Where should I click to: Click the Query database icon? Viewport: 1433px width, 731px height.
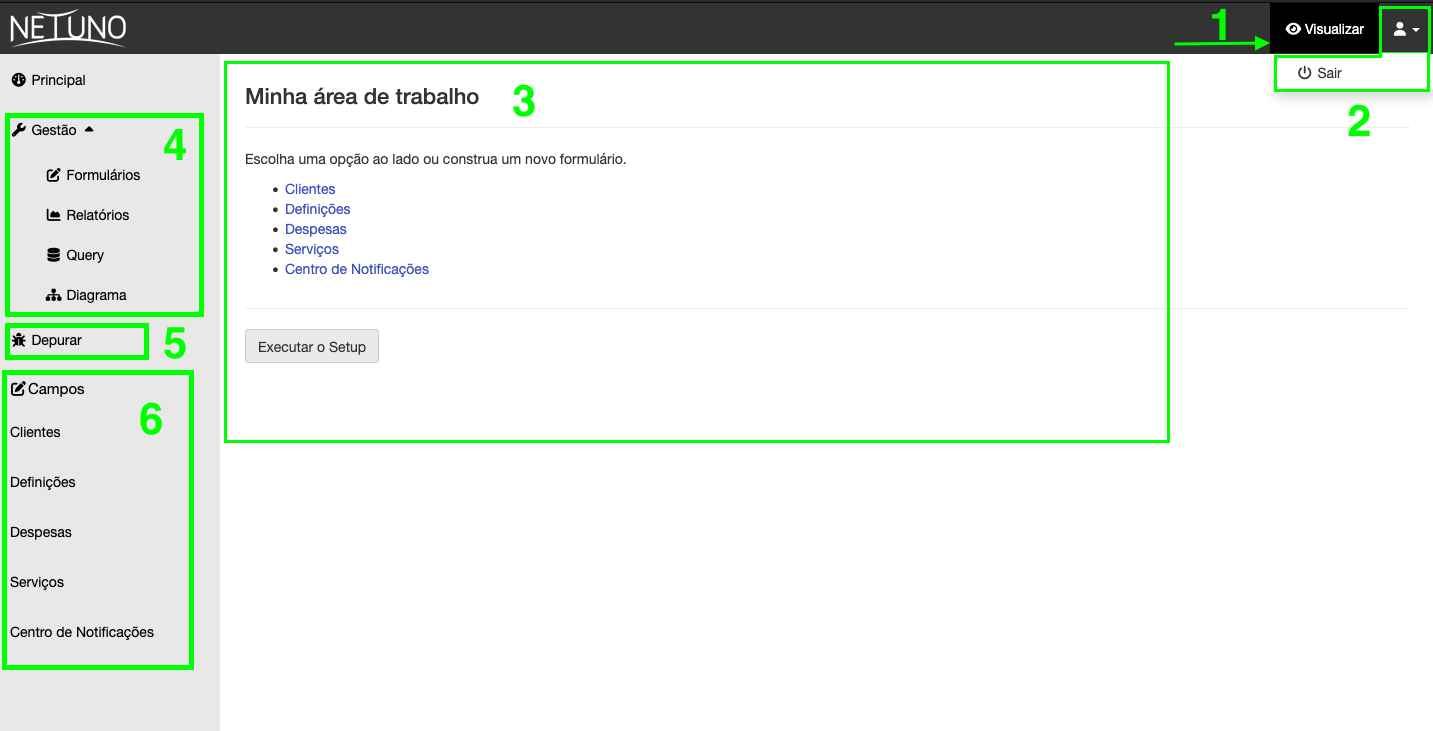[54, 255]
